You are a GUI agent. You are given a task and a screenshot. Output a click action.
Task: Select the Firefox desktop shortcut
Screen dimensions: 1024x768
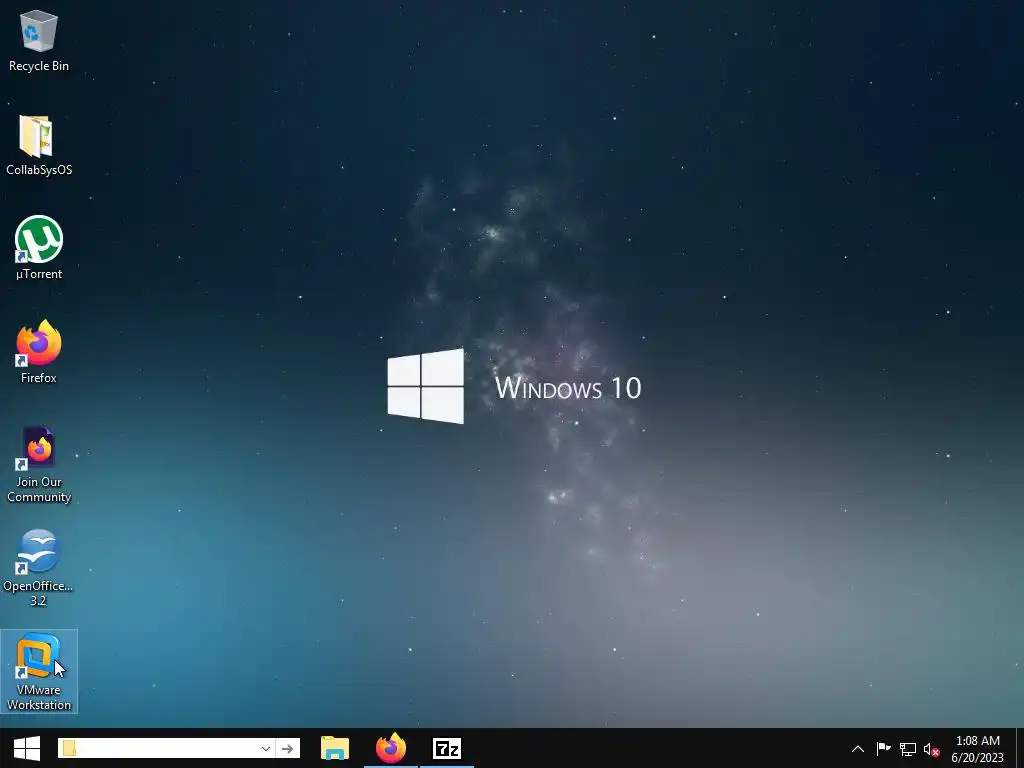click(39, 352)
